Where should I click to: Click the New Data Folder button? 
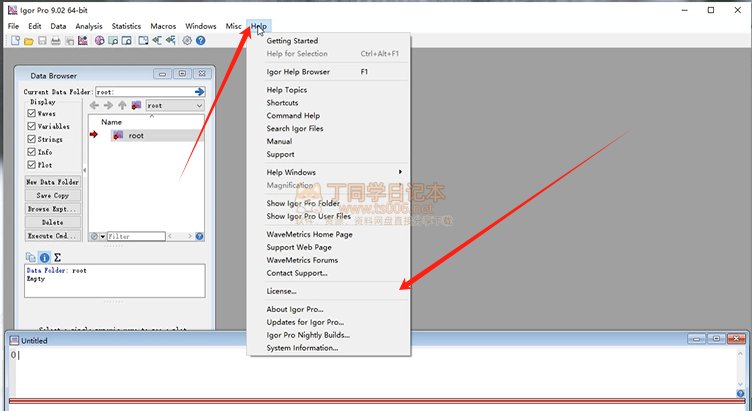point(53,182)
